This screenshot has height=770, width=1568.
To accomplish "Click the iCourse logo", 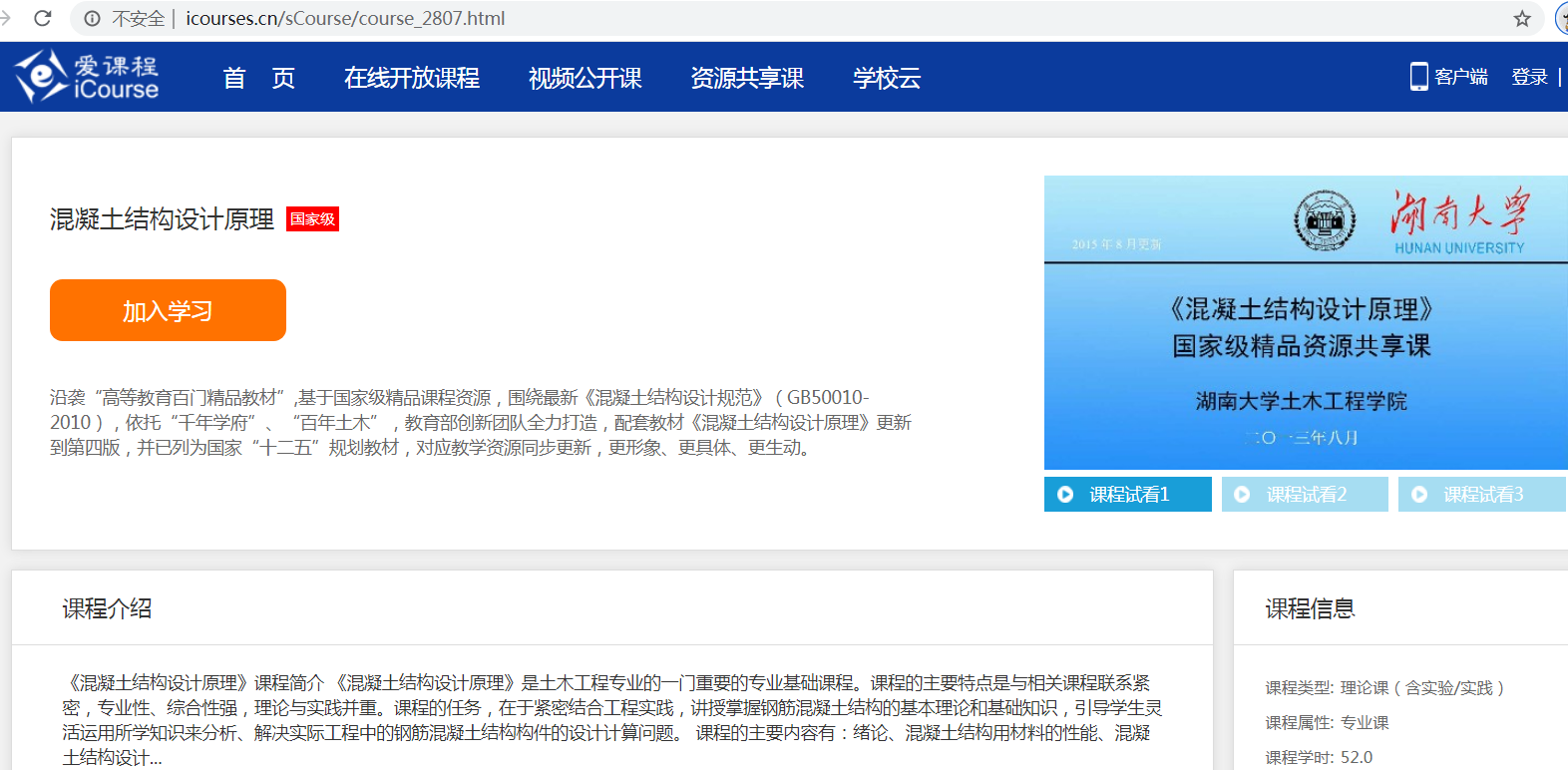I will tap(87, 77).
